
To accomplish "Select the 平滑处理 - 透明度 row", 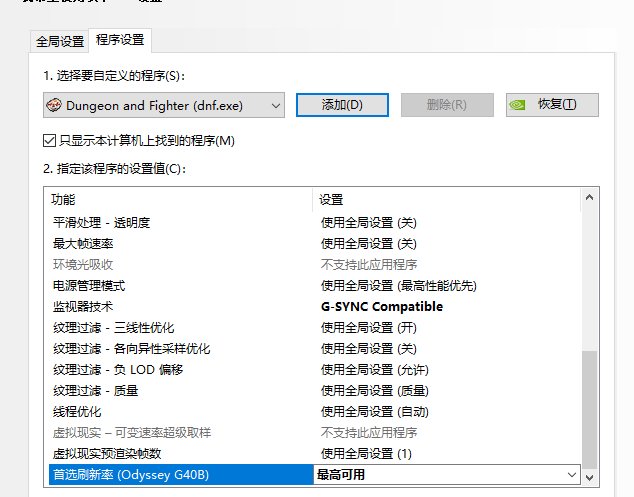I will (315, 222).
